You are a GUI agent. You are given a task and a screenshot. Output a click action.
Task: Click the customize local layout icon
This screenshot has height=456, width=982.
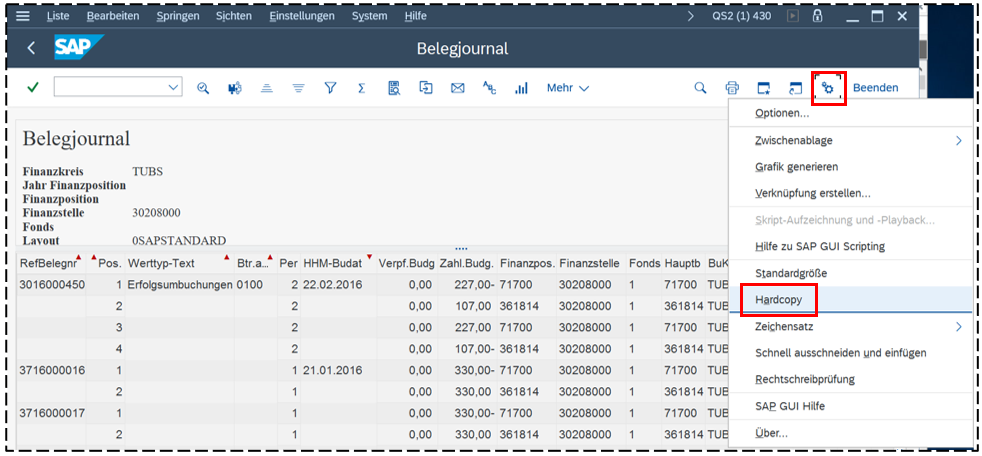(x=828, y=88)
